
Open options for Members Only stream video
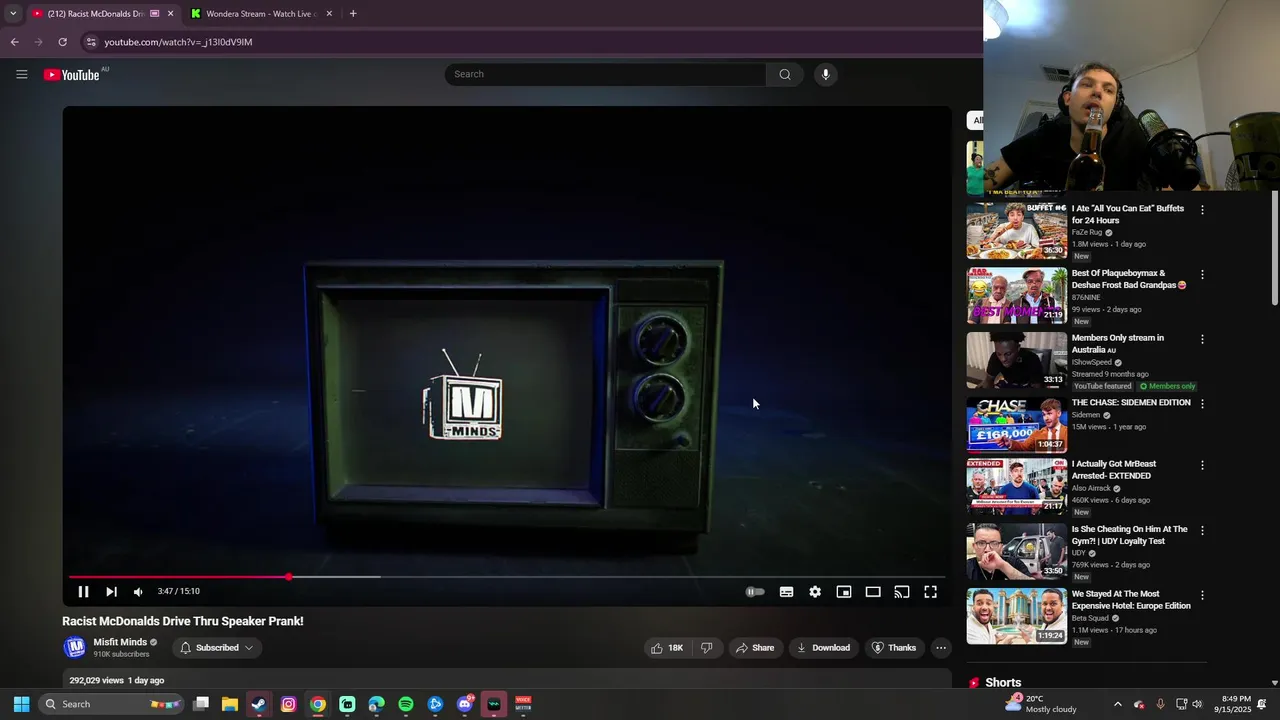click(x=1202, y=340)
